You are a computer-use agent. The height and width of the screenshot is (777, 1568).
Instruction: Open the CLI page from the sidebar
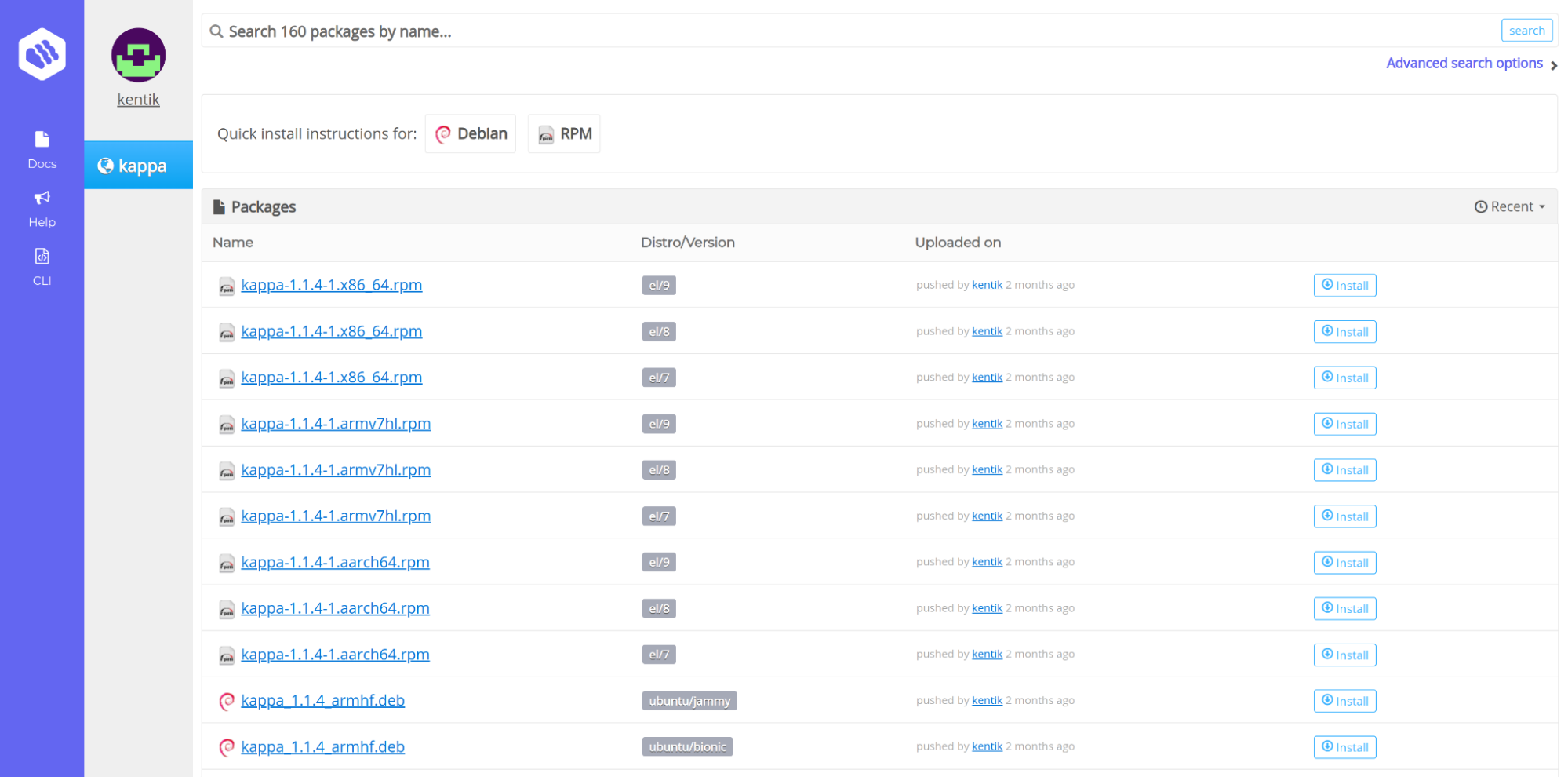pos(42,268)
